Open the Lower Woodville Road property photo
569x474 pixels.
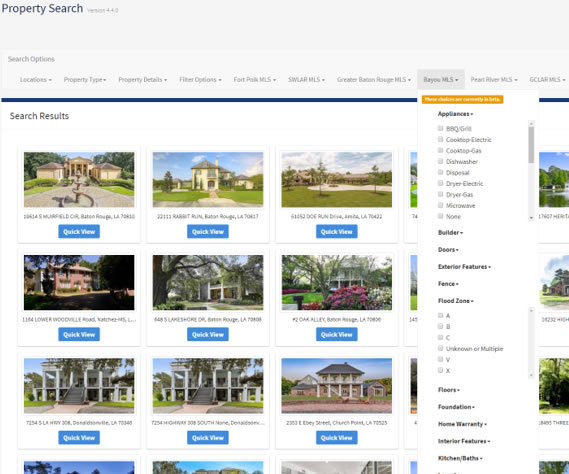pyautogui.click(x=79, y=282)
